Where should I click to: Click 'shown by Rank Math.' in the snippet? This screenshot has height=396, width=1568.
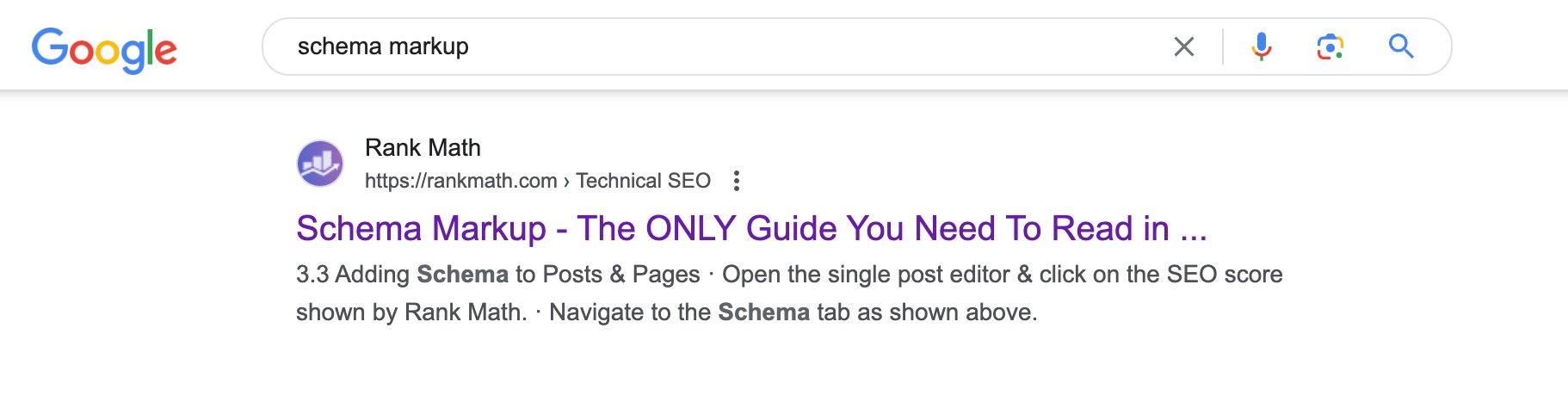(411, 312)
